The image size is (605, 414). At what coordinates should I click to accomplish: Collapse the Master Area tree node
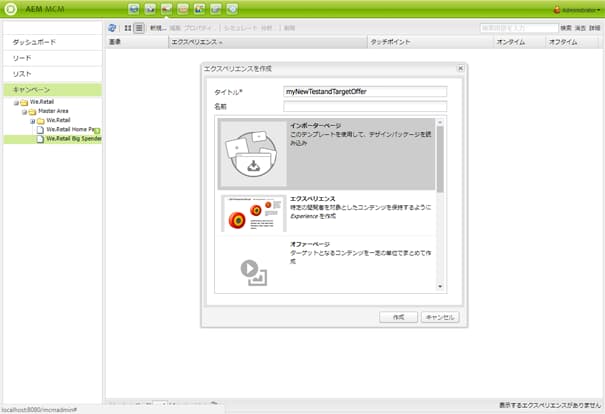24,112
